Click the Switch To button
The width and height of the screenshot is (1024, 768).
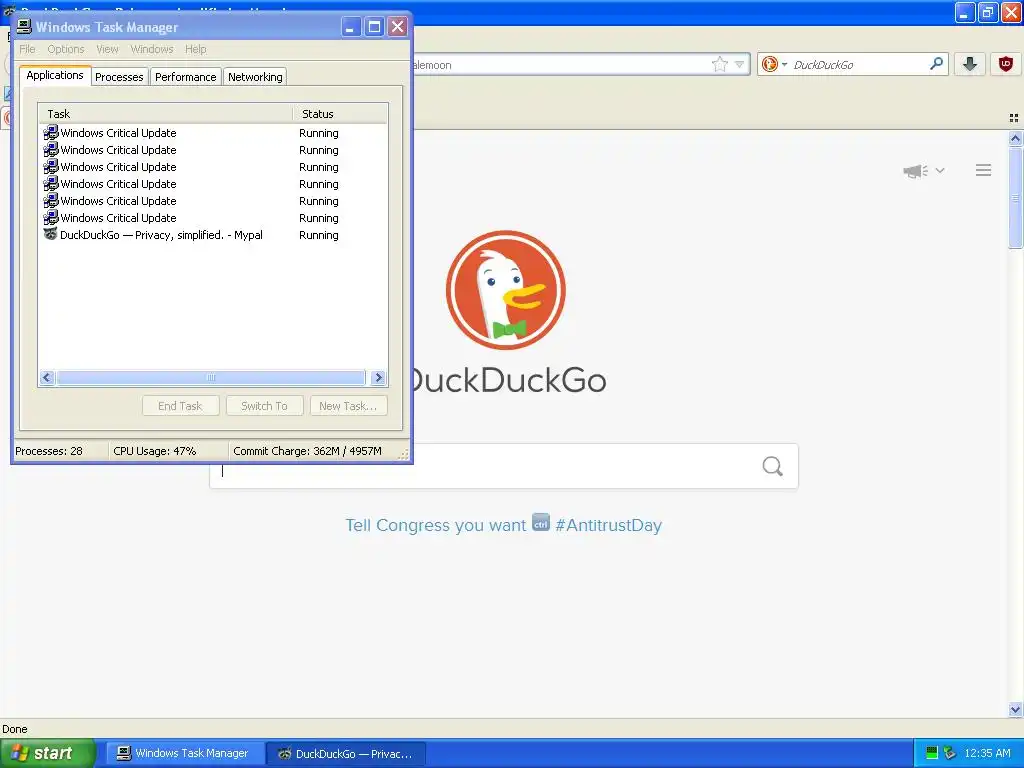pyautogui.click(x=264, y=406)
